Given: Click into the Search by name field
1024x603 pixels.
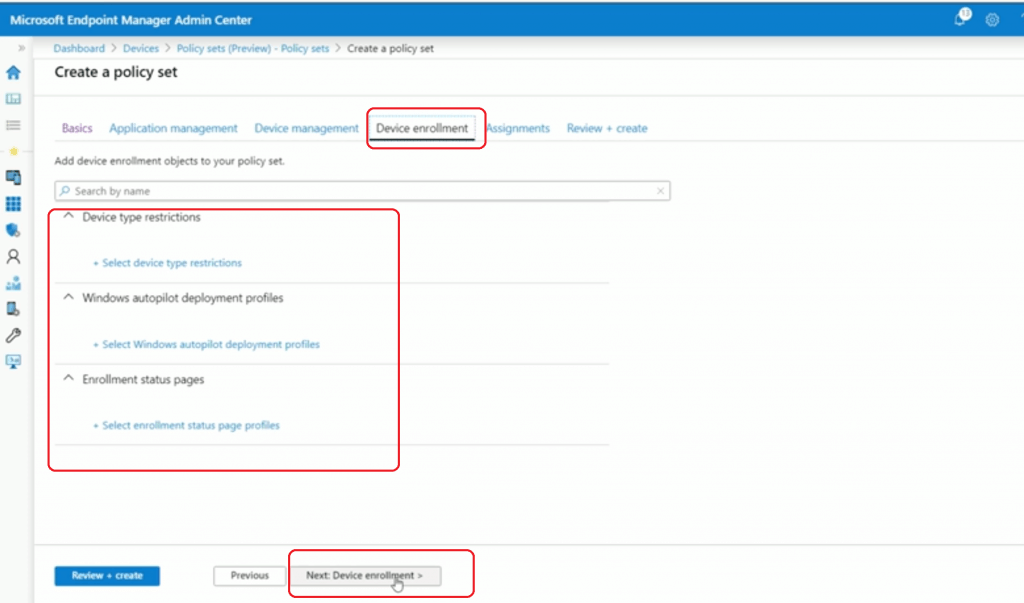Looking at the screenshot, I should [360, 191].
